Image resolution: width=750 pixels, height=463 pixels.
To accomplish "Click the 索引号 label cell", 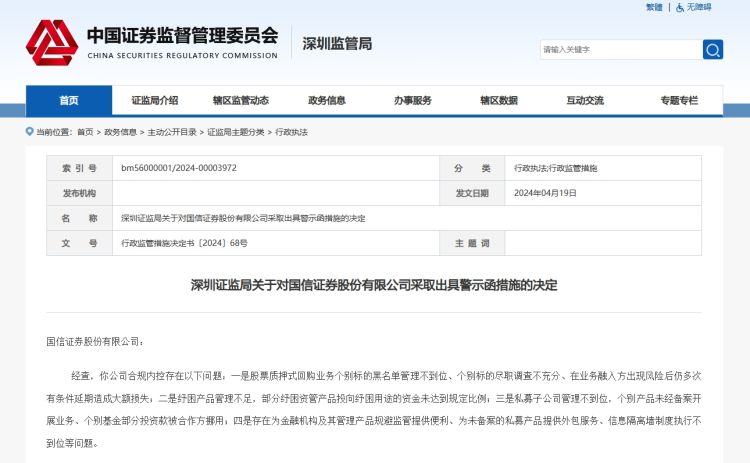I will click(79, 168).
